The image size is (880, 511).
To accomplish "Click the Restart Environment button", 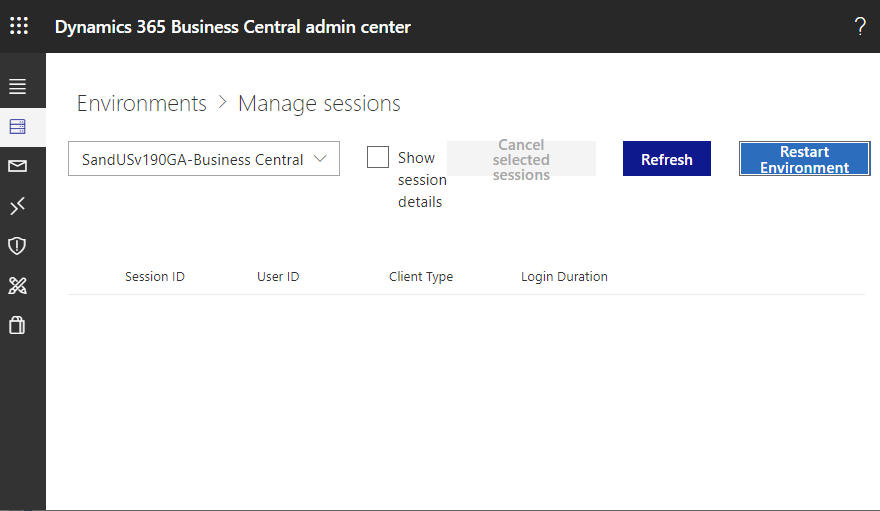I will (x=804, y=159).
